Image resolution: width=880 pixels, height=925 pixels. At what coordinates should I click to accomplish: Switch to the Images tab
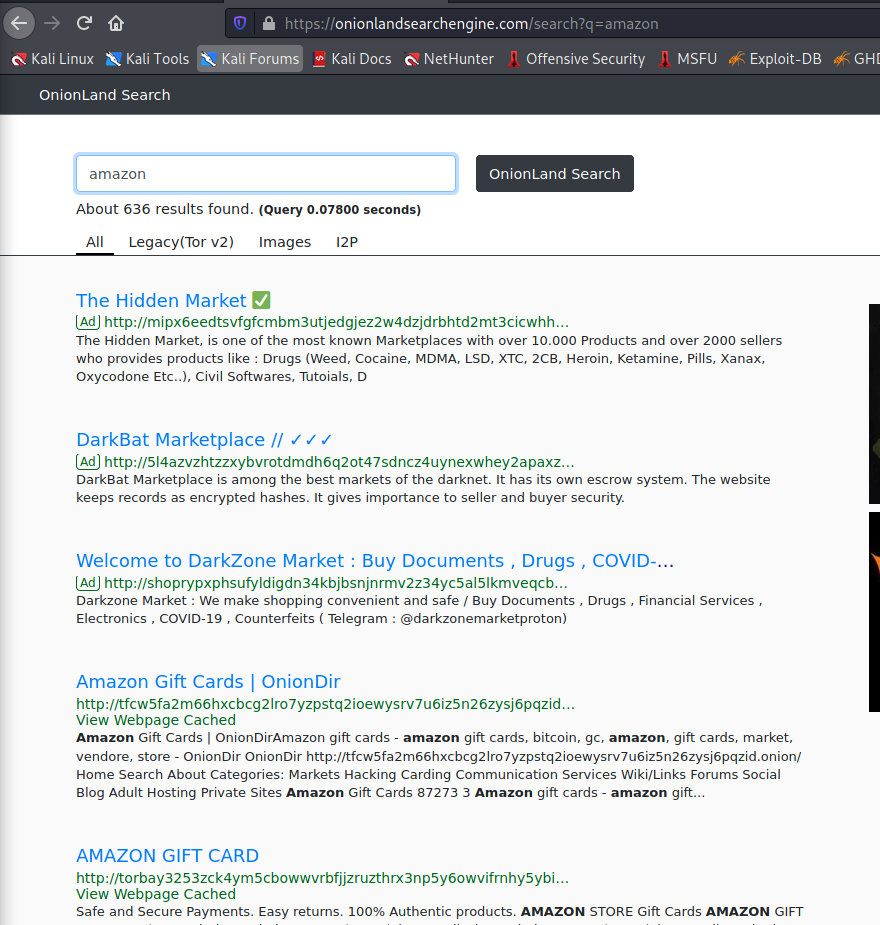(x=284, y=242)
